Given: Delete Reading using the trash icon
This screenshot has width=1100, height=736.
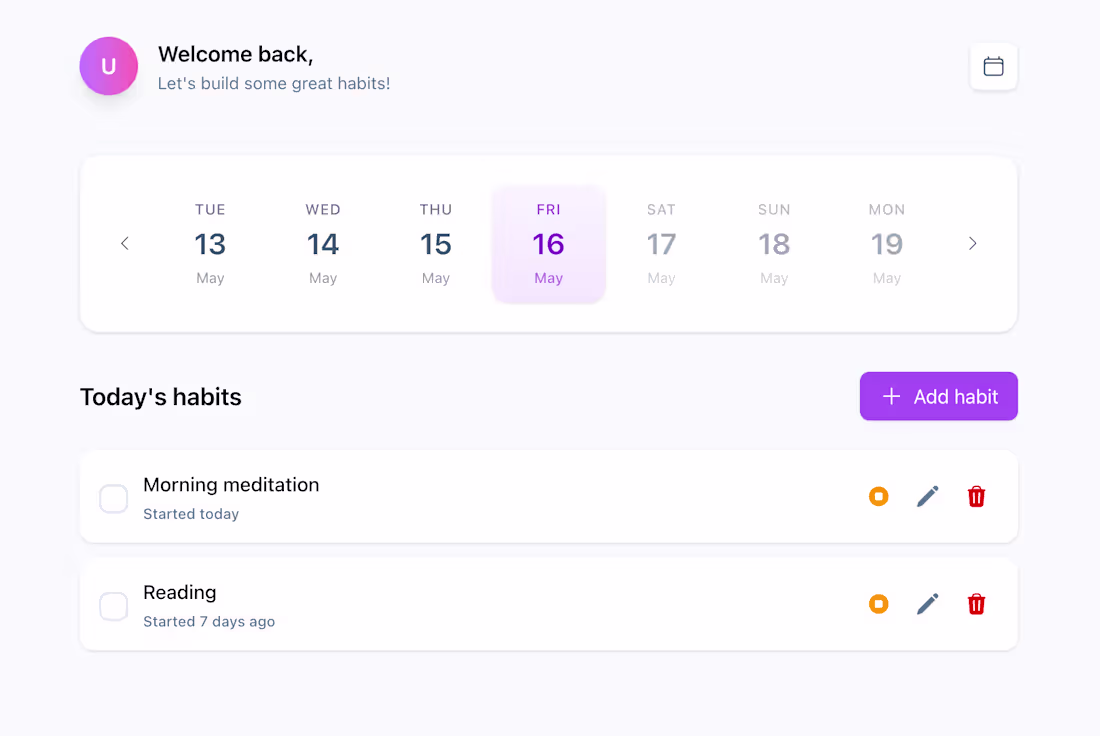Looking at the screenshot, I should click(976, 604).
